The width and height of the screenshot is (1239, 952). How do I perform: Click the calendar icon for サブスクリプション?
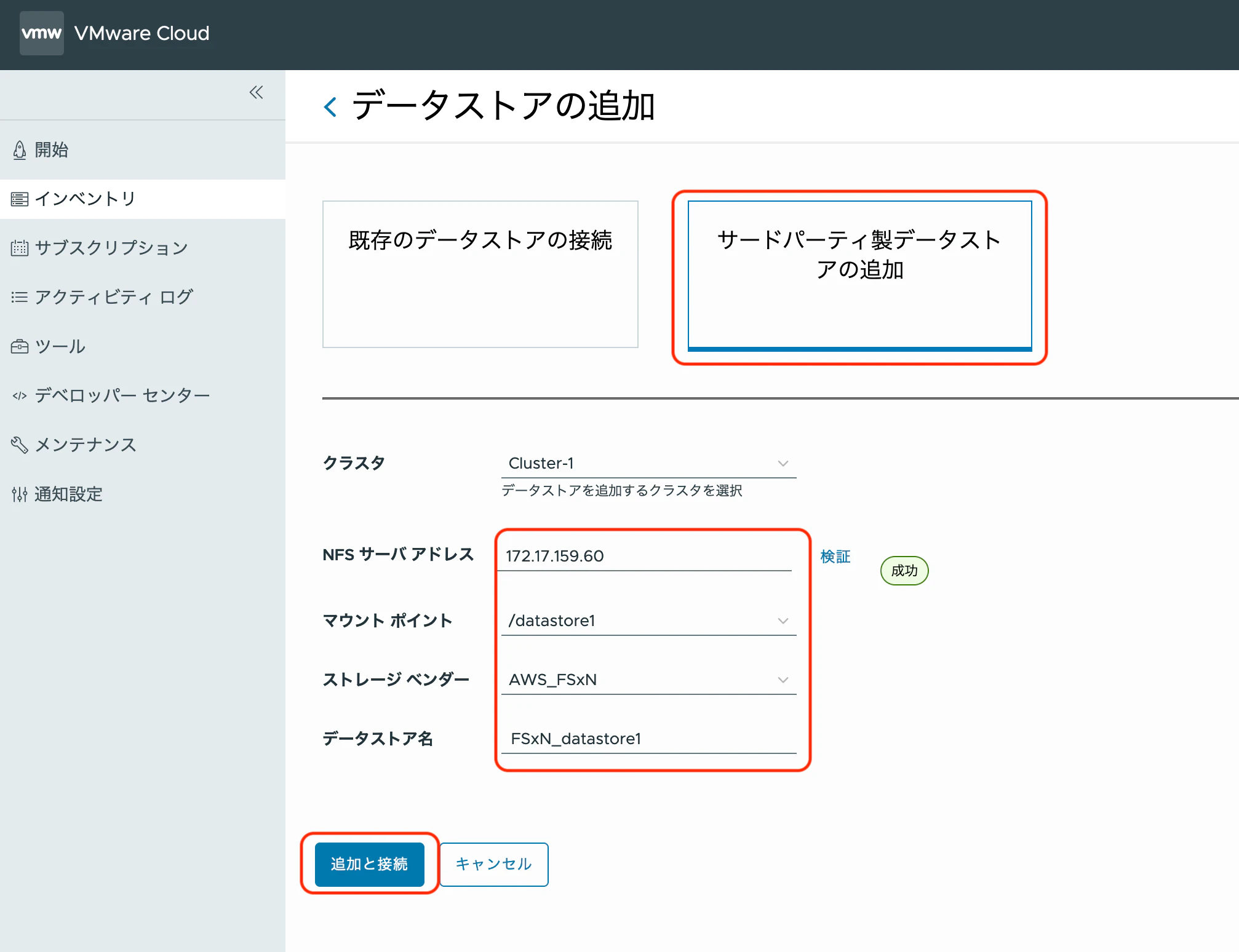(20, 248)
